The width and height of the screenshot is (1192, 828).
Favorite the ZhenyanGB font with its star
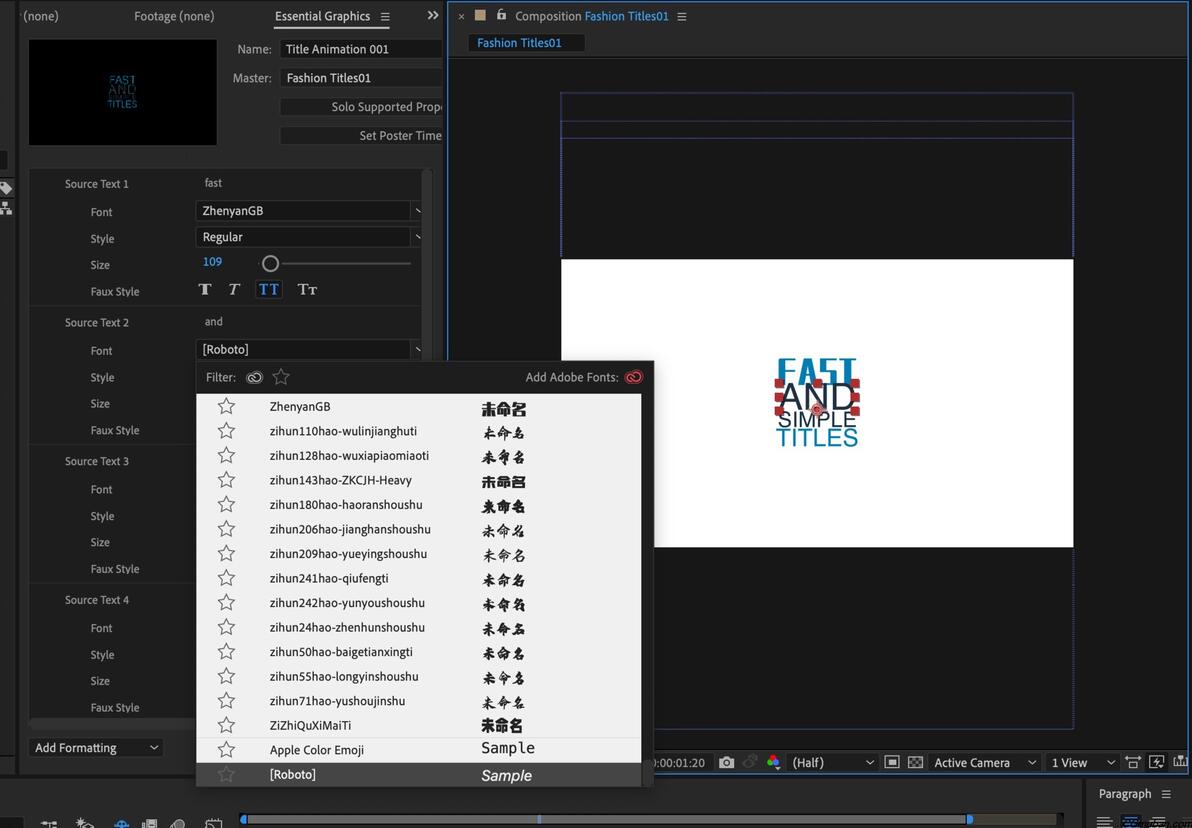[x=227, y=406]
